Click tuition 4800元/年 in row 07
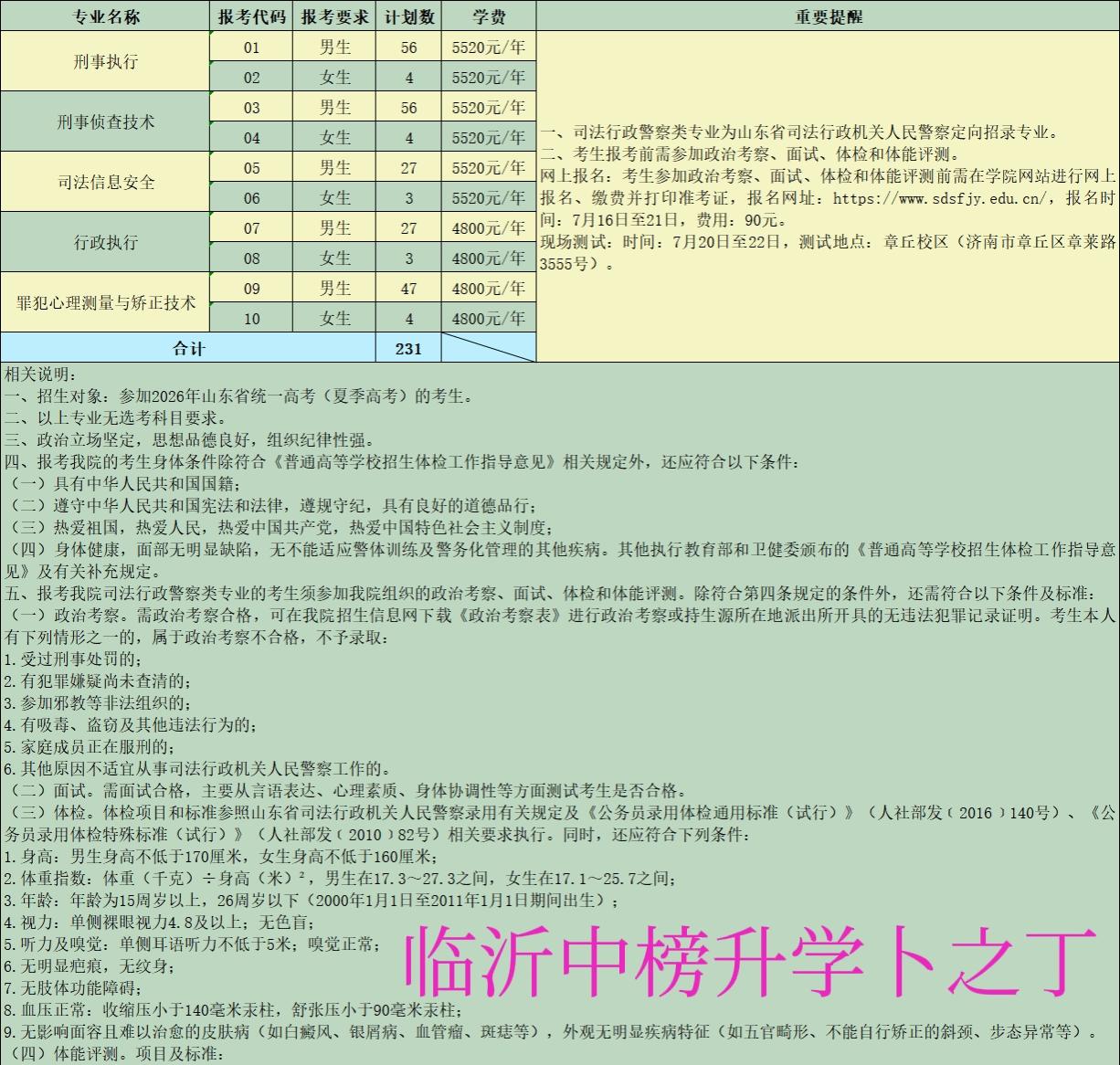 point(489,228)
